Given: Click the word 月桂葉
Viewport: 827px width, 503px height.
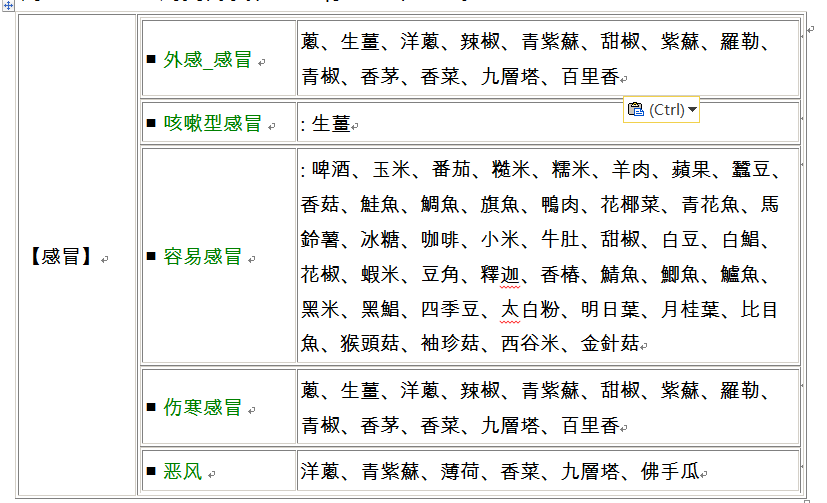Looking at the screenshot, I should tap(690, 309).
